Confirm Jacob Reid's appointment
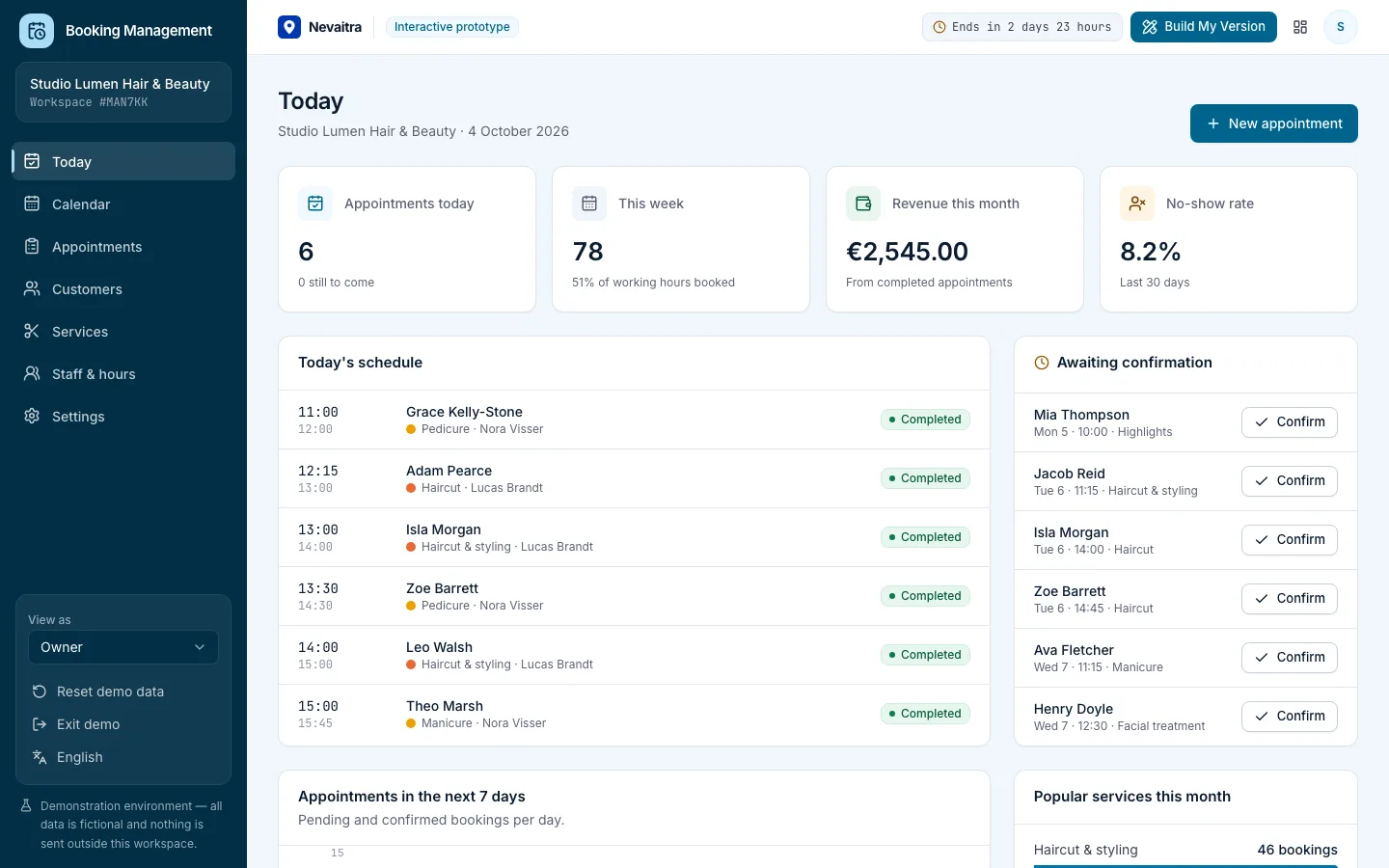This screenshot has width=1389, height=868. pos(1289,481)
